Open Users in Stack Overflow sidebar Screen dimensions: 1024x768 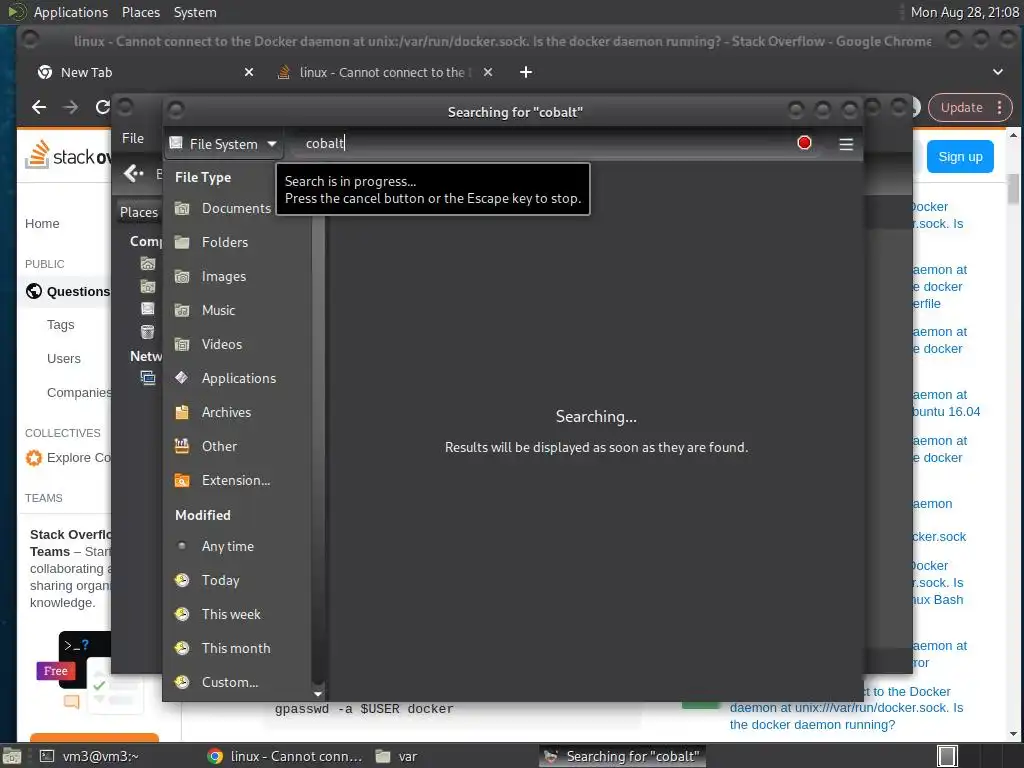pos(63,359)
